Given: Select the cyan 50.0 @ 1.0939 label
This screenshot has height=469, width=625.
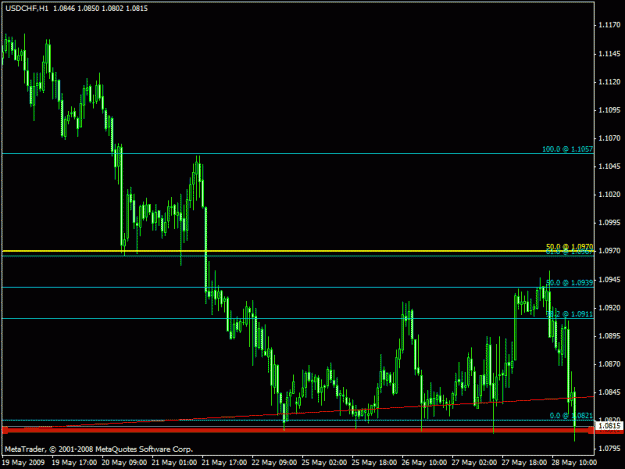Looking at the screenshot, I should pos(570,283).
